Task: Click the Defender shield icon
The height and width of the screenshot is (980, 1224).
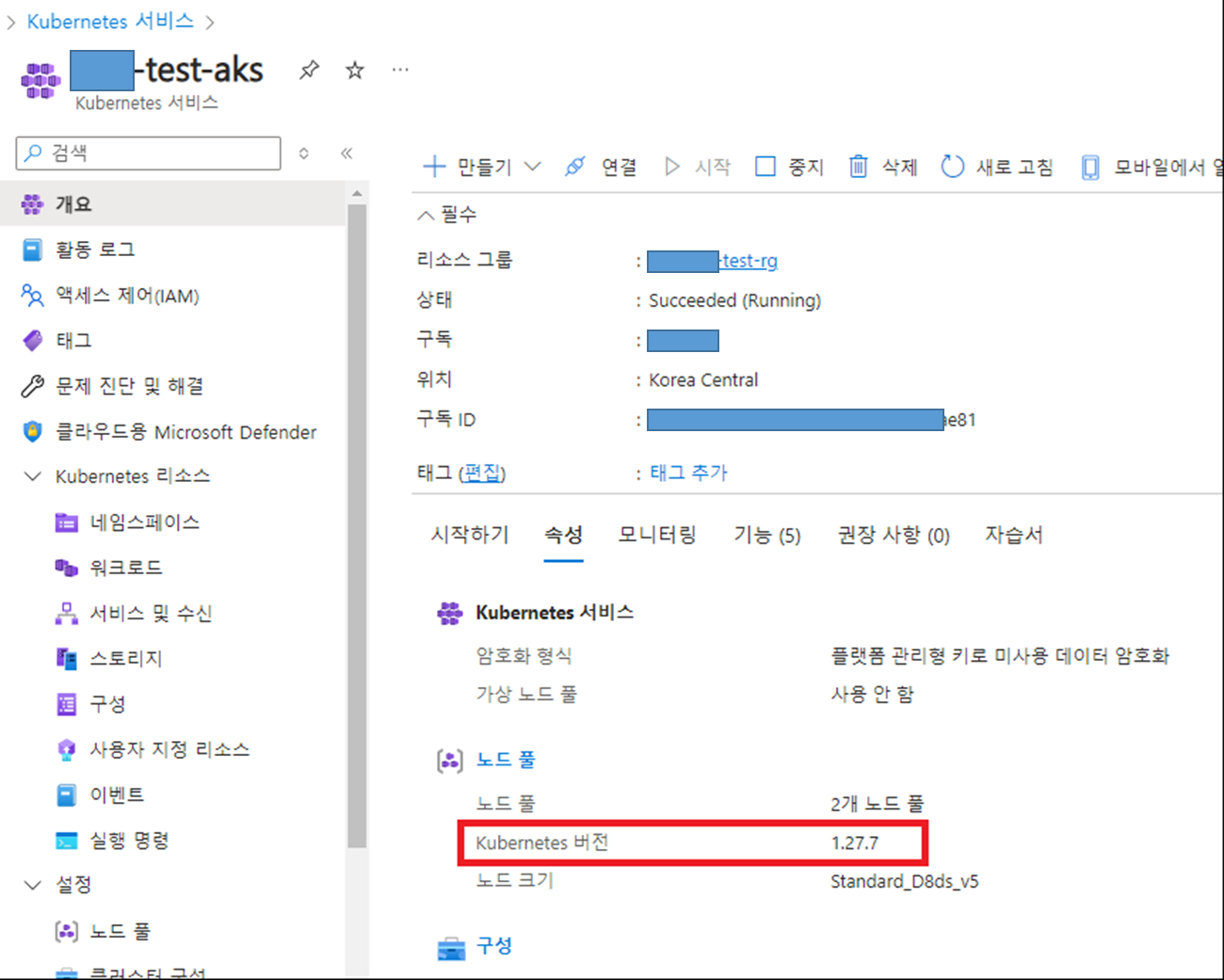Action: tap(32, 432)
